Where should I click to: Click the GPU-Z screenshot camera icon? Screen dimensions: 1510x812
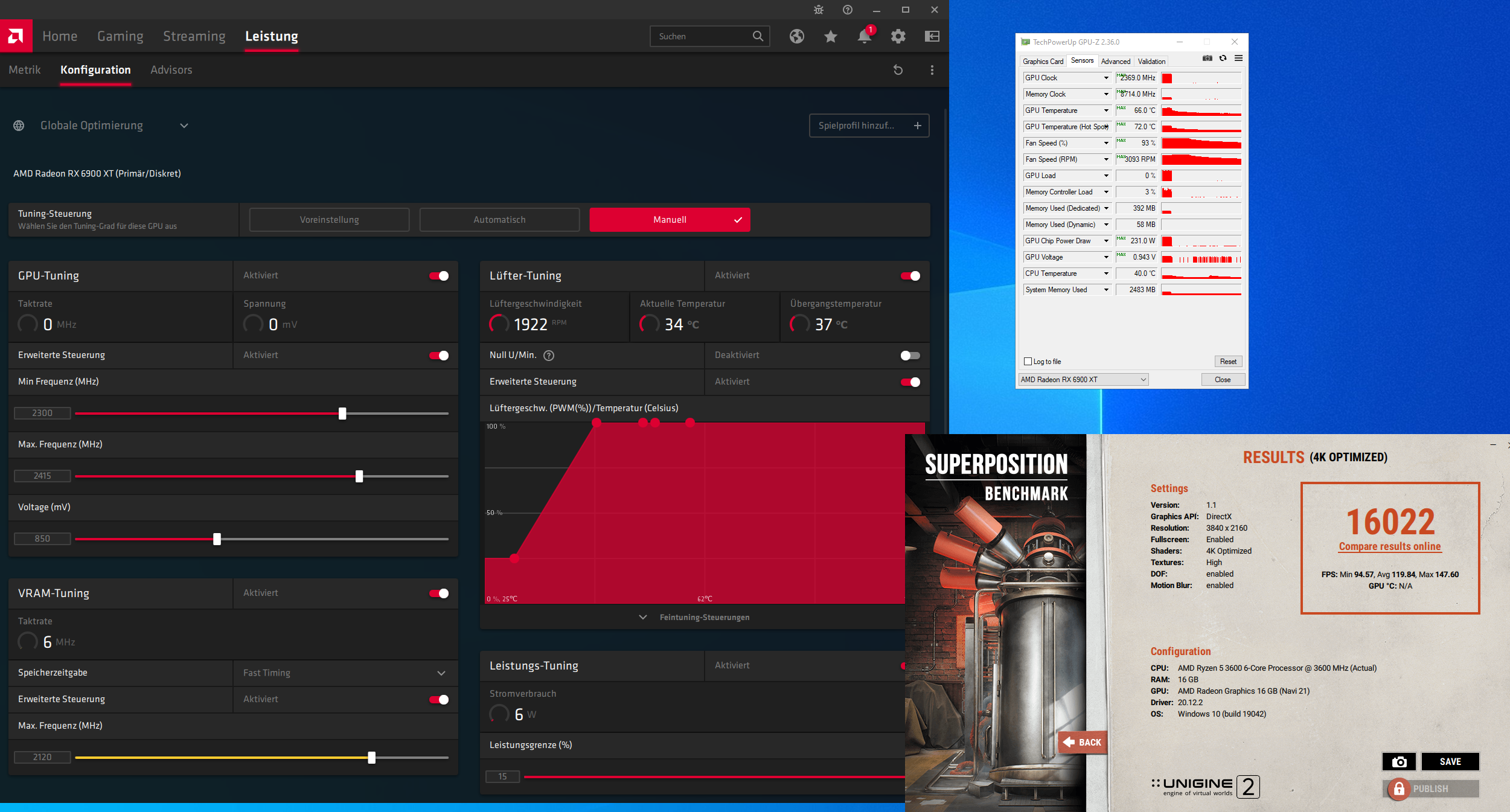pyautogui.click(x=1207, y=59)
